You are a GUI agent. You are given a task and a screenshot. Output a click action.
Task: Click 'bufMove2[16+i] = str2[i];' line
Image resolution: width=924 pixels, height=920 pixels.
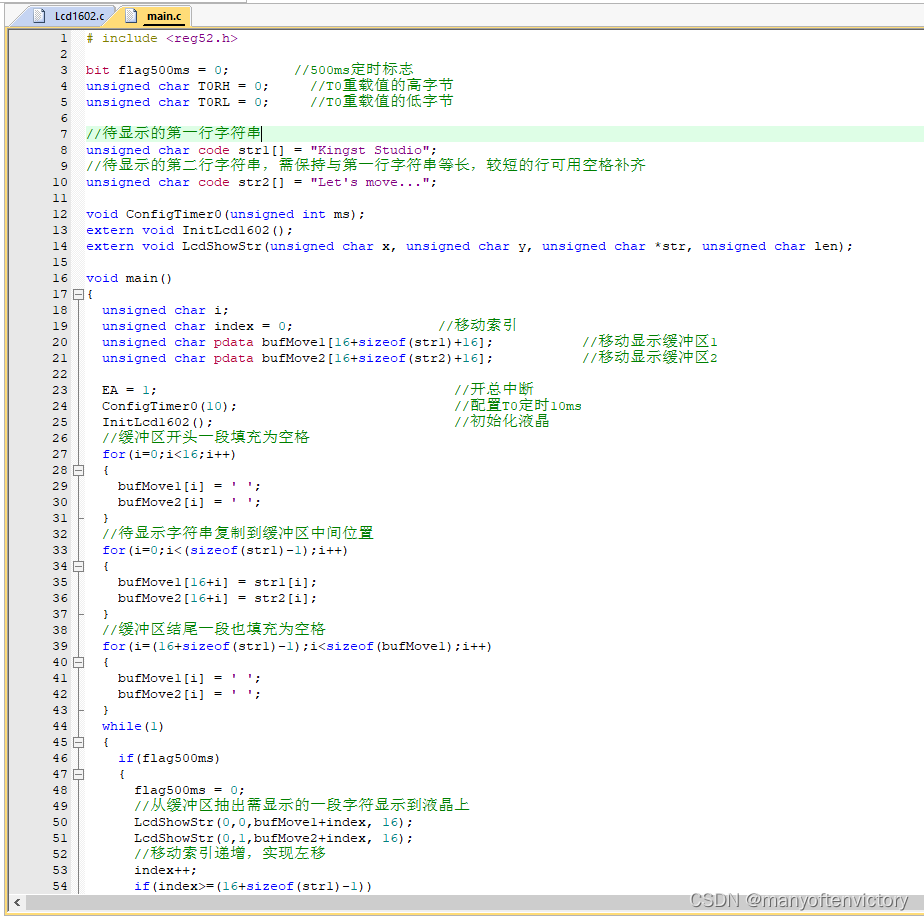[217, 598]
